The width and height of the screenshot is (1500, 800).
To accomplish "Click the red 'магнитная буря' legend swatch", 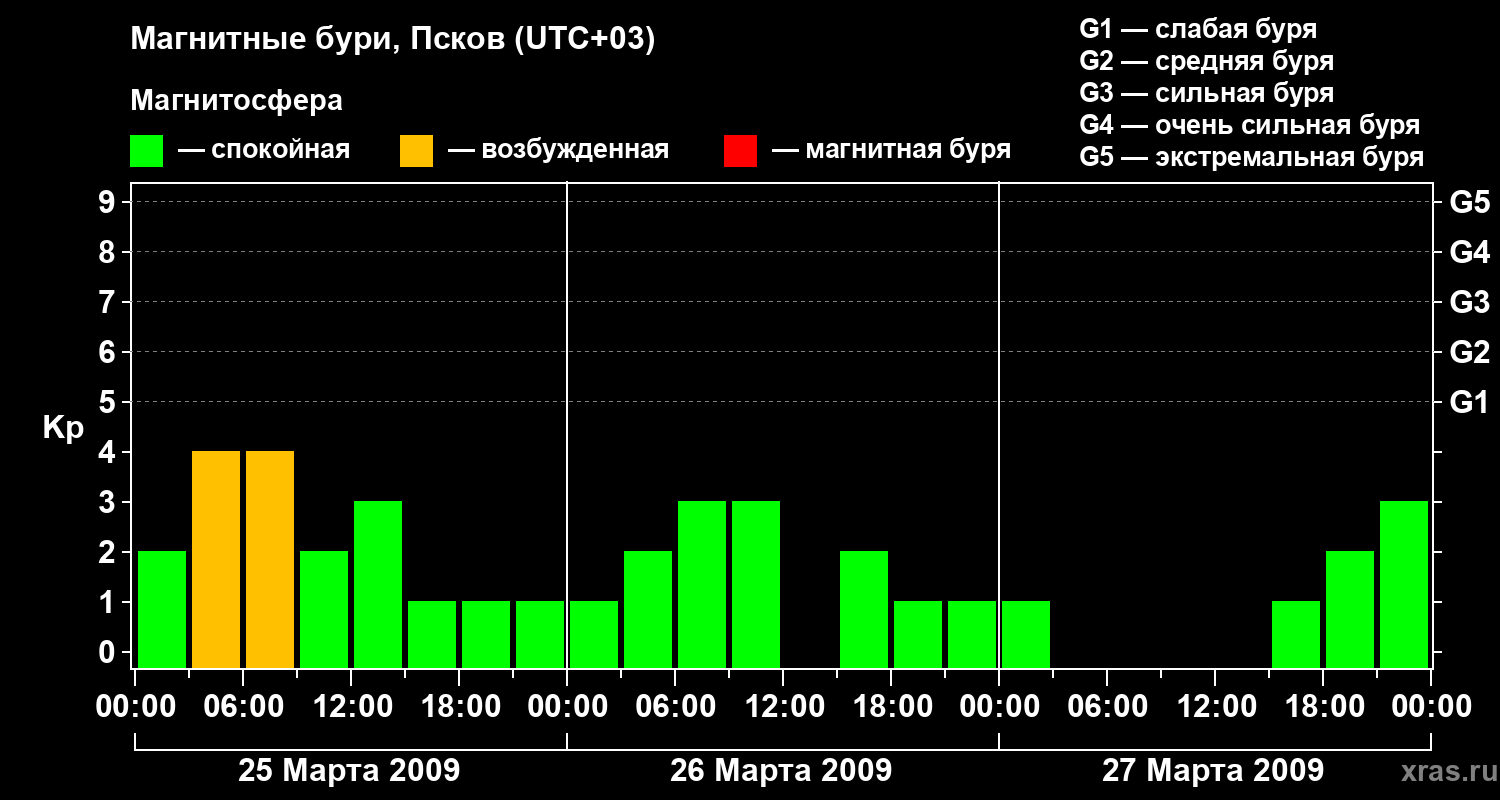I will (x=740, y=150).
